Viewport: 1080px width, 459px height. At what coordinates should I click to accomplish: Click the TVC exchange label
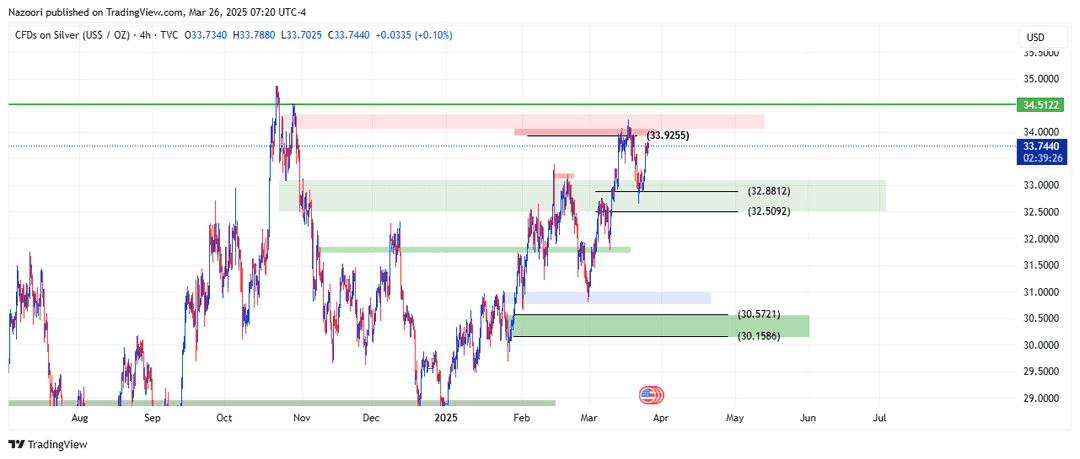click(x=168, y=35)
